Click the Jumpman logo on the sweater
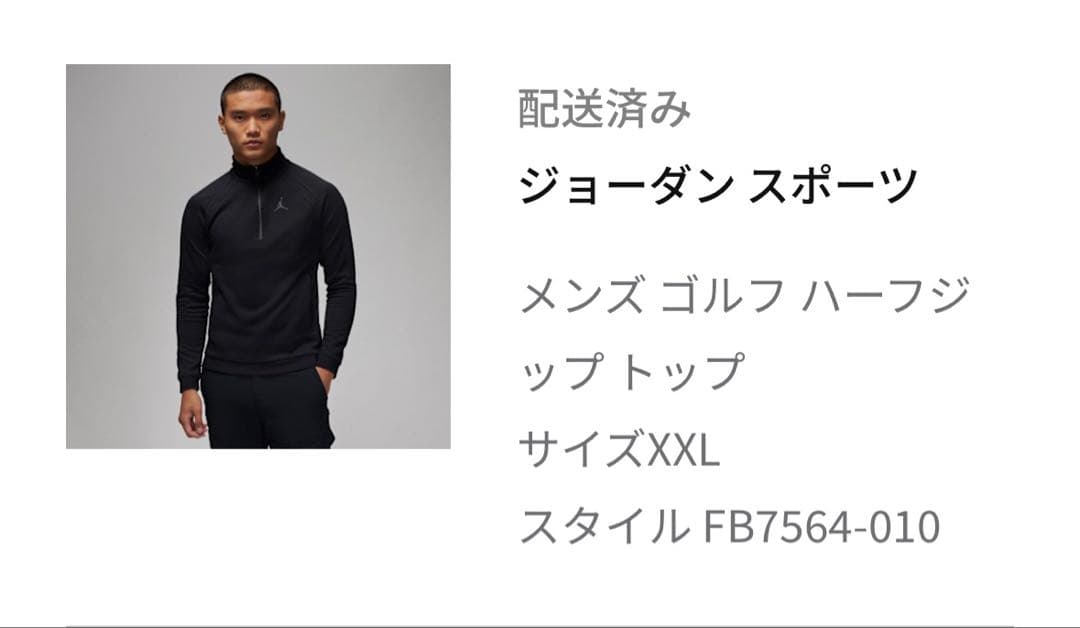Image resolution: width=1080 pixels, height=628 pixels. click(278, 205)
